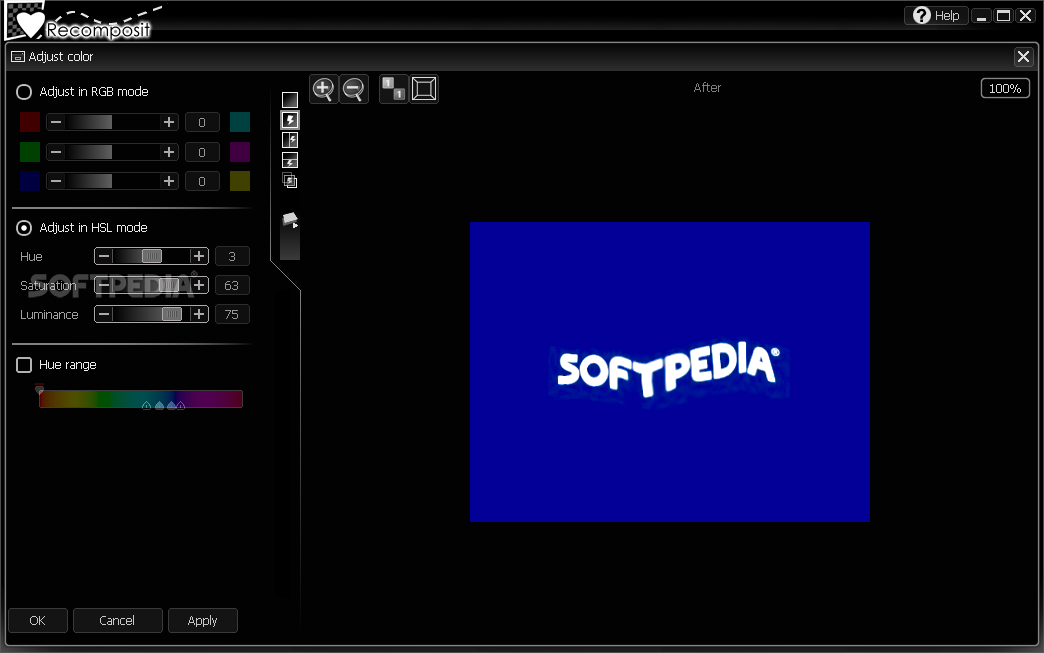The height and width of the screenshot is (653, 1044).
Task: Click the Hue value field showing 3
Action: click(x=232, y=256)
